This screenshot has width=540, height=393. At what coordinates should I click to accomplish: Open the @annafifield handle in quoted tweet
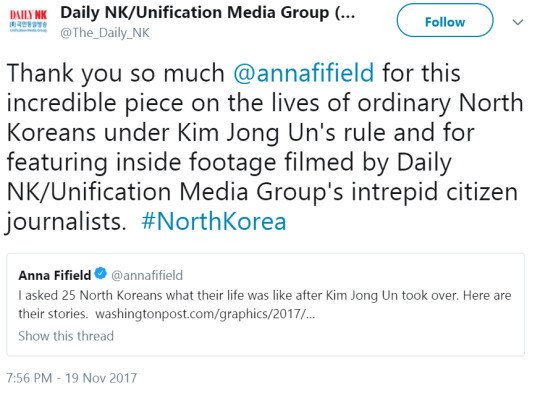(x=147, y=275)
